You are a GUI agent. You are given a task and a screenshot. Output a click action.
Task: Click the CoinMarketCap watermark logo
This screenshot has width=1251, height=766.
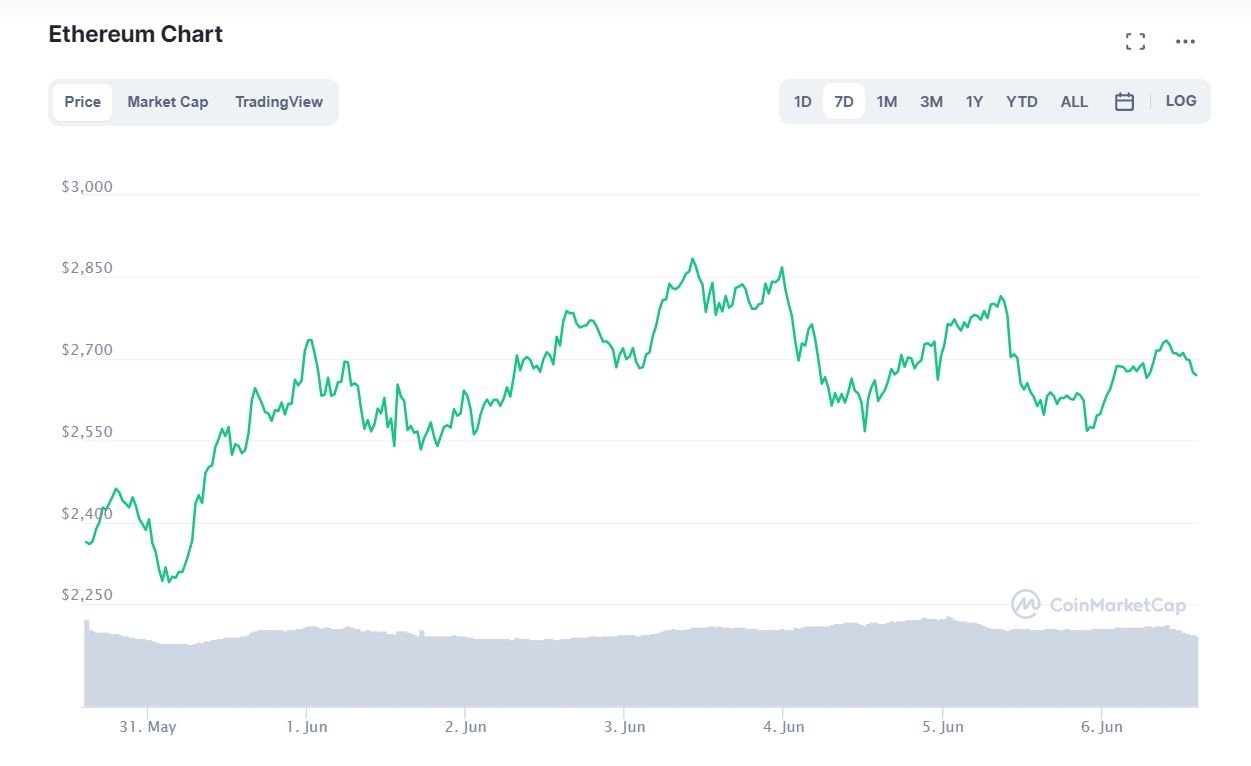point(1098,604)
